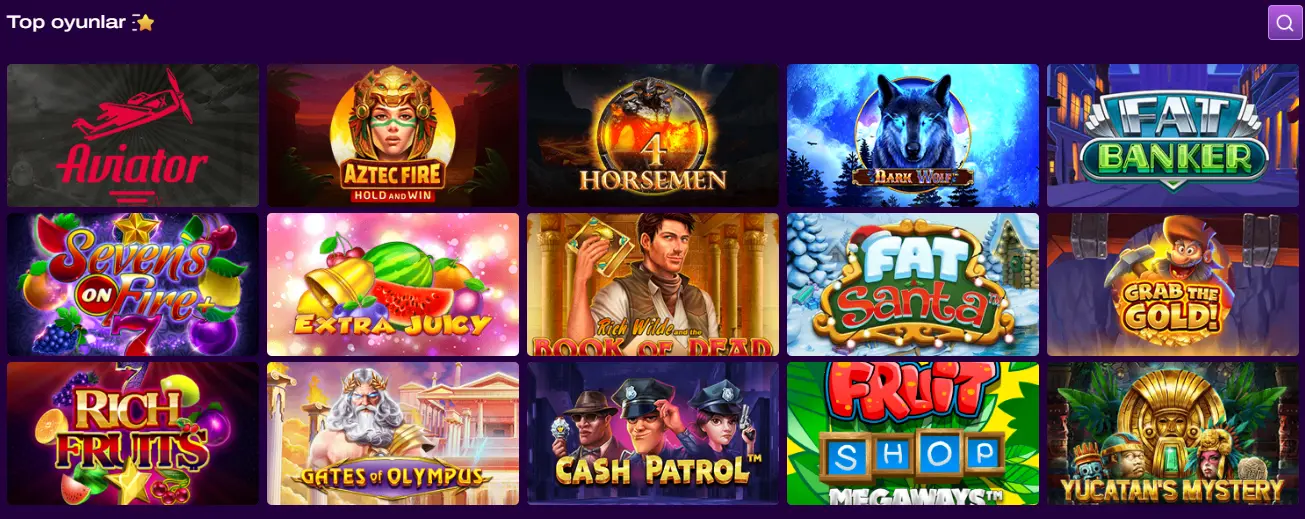Select the Dark Wolf slot thumbnail
This screenshot has height=519, width=1305.
click(913, 135)
